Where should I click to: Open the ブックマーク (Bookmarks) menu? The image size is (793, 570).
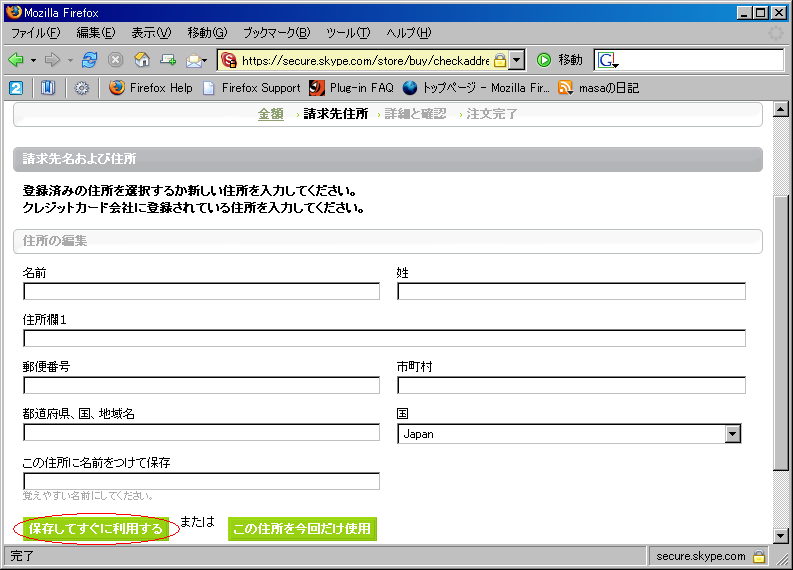pyautogui.click(x=276, y=33)
